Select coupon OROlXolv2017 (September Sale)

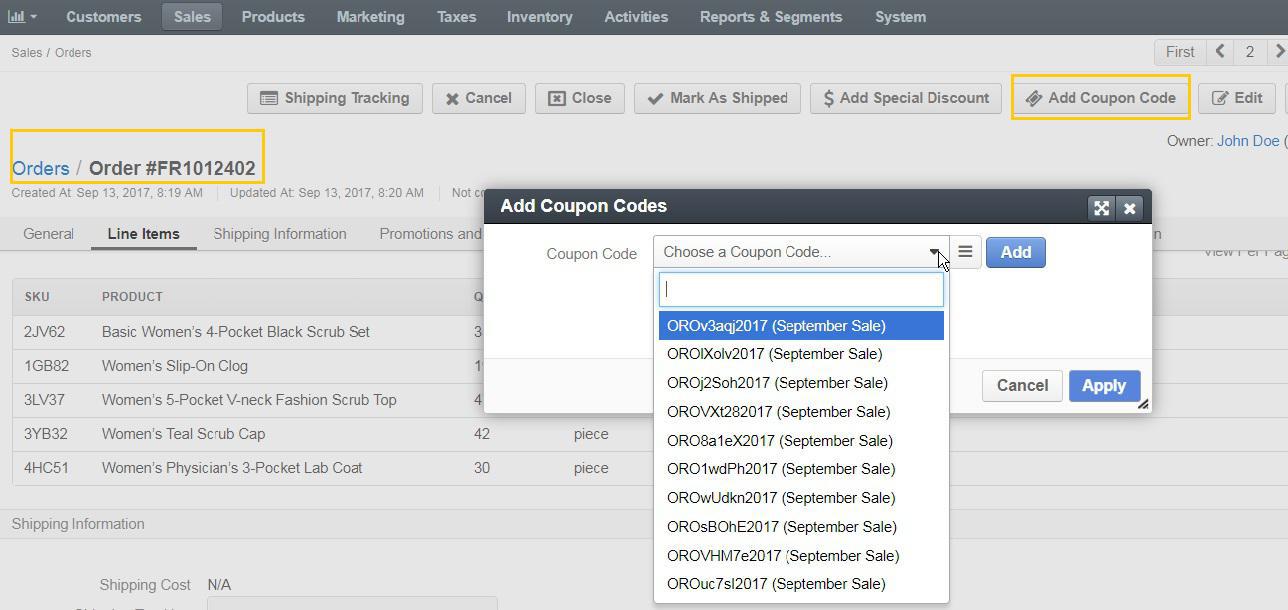tap(801, 354)
